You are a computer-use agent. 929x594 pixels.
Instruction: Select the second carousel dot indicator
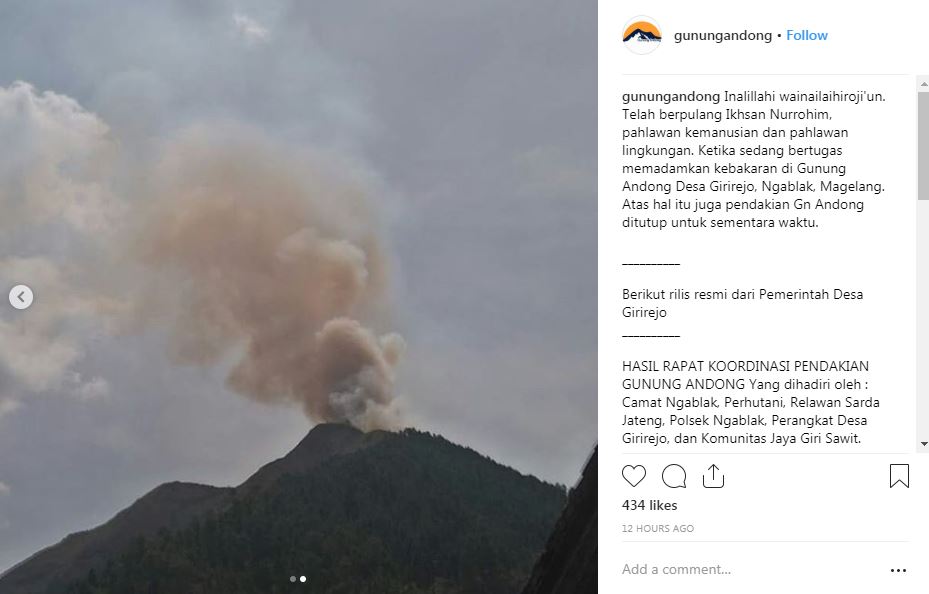[x=303, y=579]
